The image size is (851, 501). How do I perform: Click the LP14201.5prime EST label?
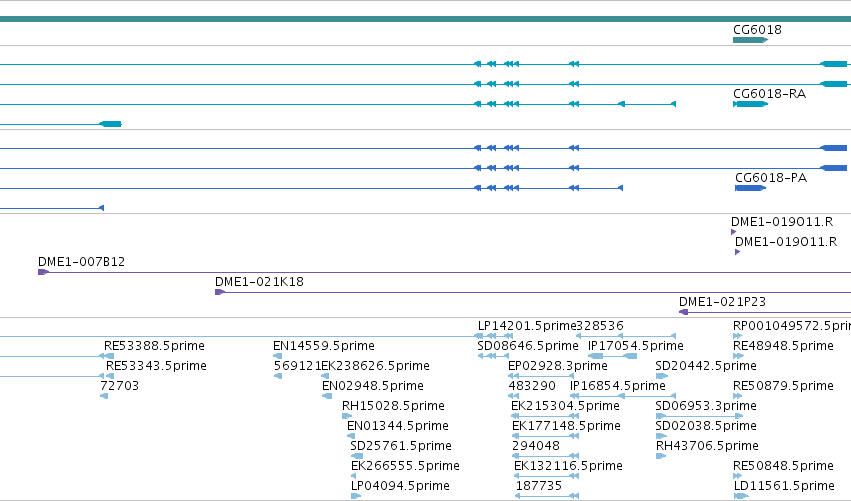click(x=526, y=326)
